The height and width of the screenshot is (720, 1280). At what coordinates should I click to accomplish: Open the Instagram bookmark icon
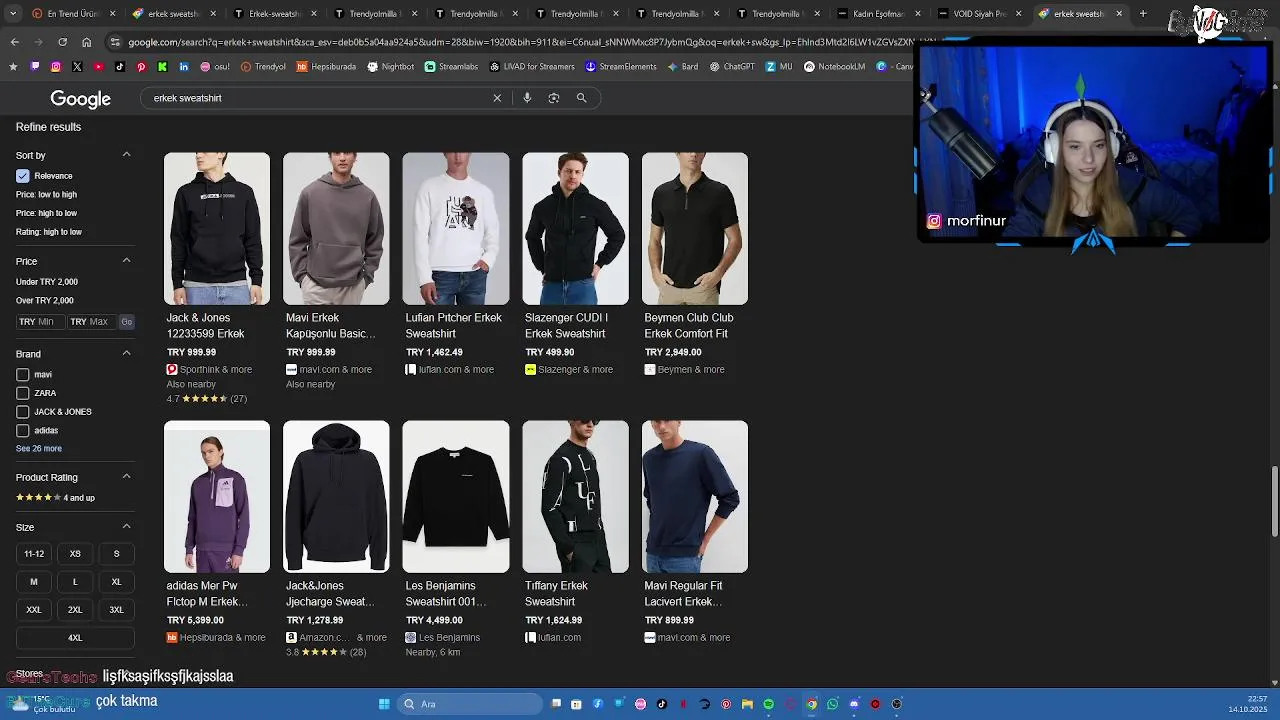coord(56,67)
